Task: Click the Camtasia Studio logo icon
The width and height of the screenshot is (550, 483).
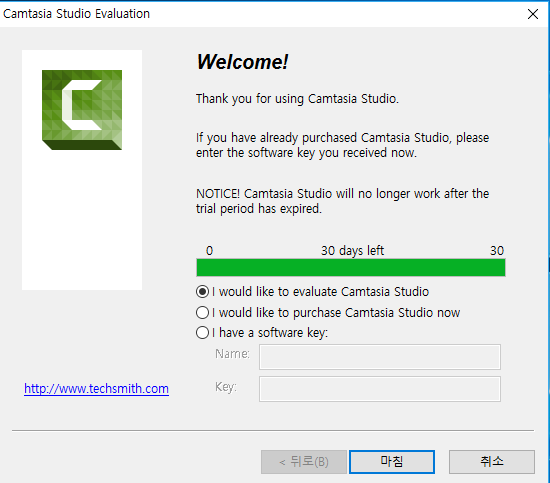Action: [x=82, y=110]
